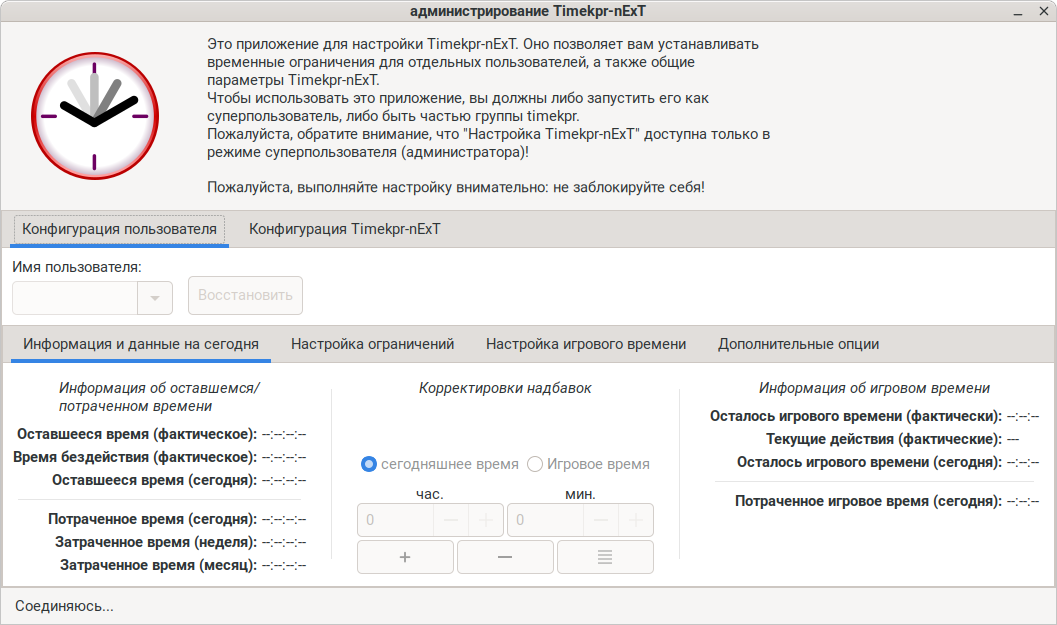Screen dimensions: 1057x625
Task: Click the 'мин.' column label
Action: click(580, 494)
